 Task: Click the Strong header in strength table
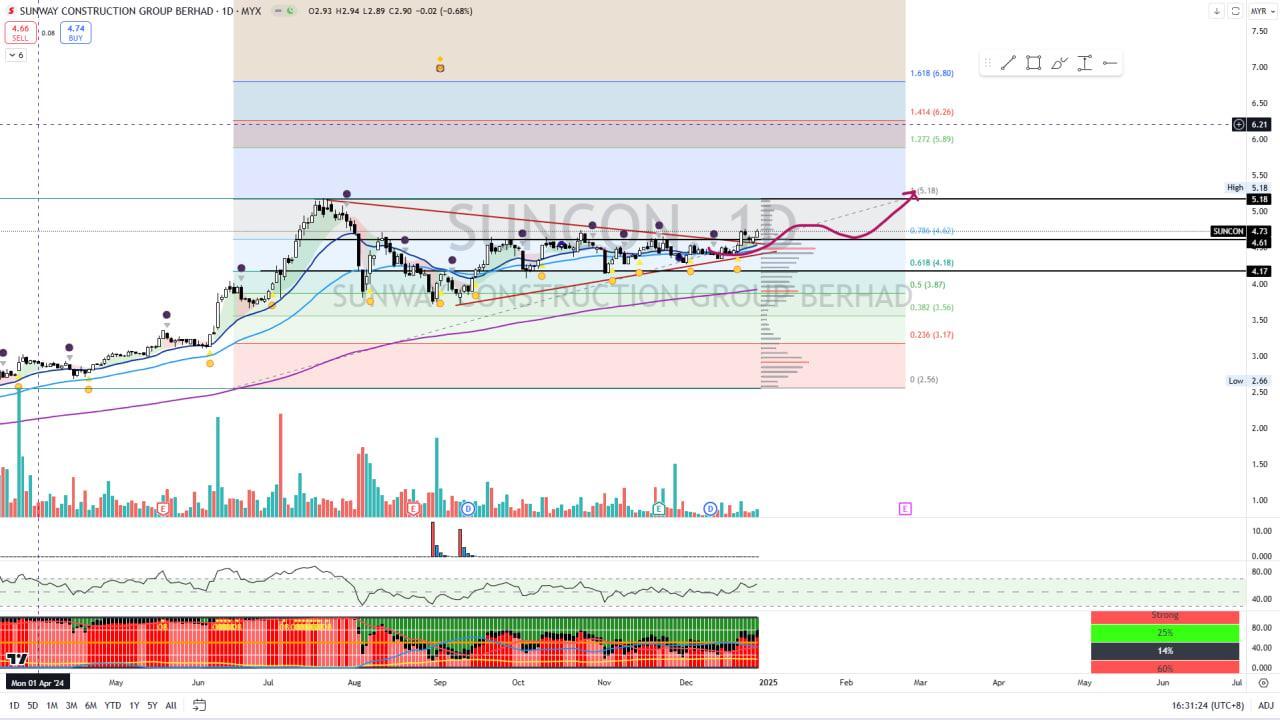pyautogui.click(x=1165, y=616)
